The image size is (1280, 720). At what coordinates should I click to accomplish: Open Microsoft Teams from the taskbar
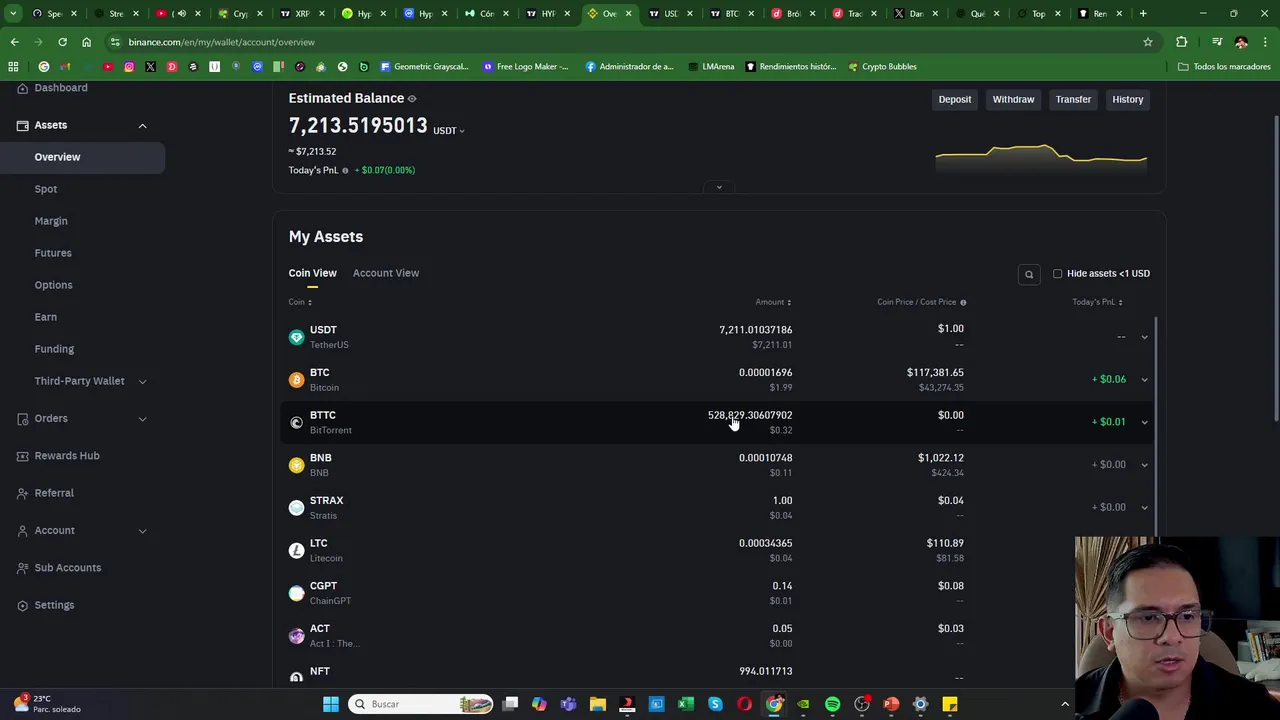coord(569,704)
